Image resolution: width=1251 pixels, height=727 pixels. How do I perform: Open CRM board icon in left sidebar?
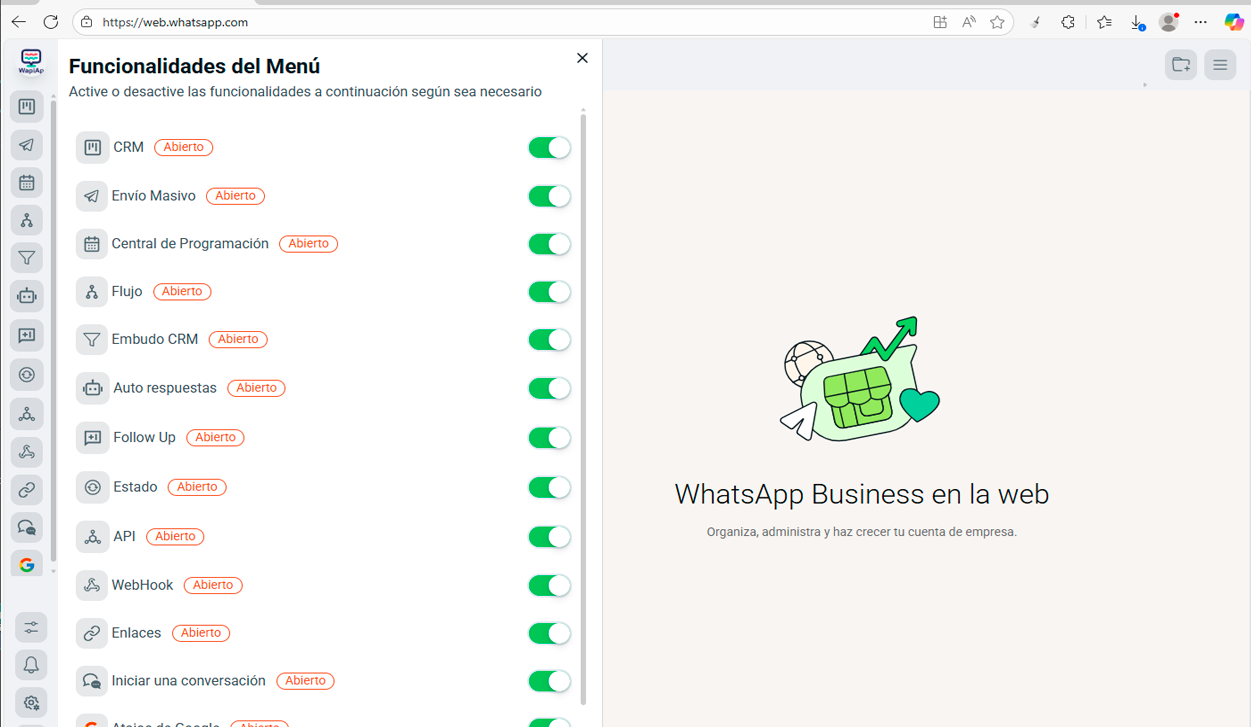coord(27,107)
